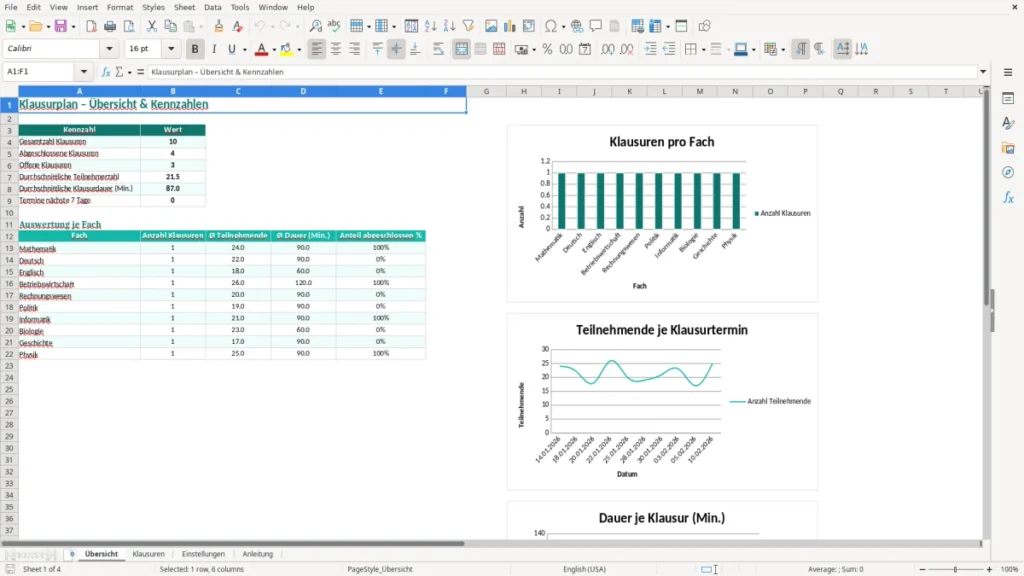The image size is (1024, 576).
Task: Apply the red font color swatch
Action: tap(261, 49)
